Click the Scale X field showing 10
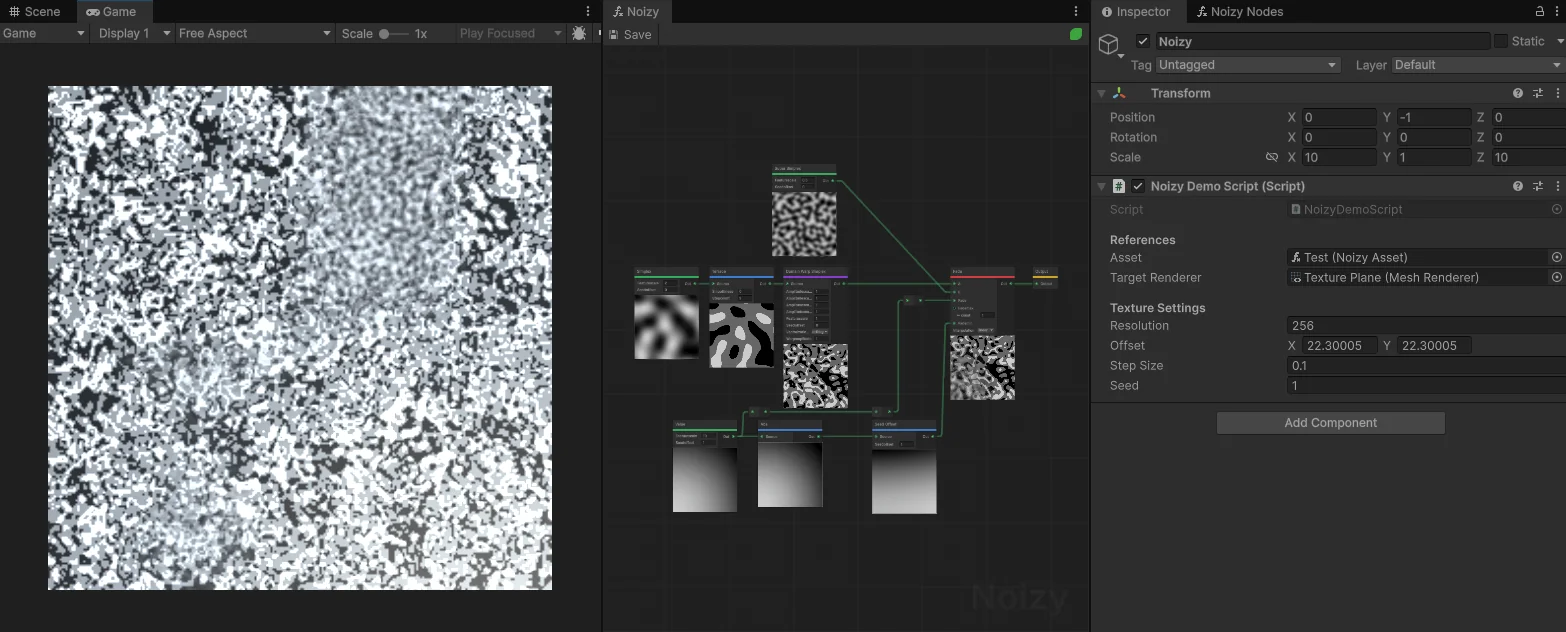This screenshot has height=632, width=1566. click(1339, 157)
